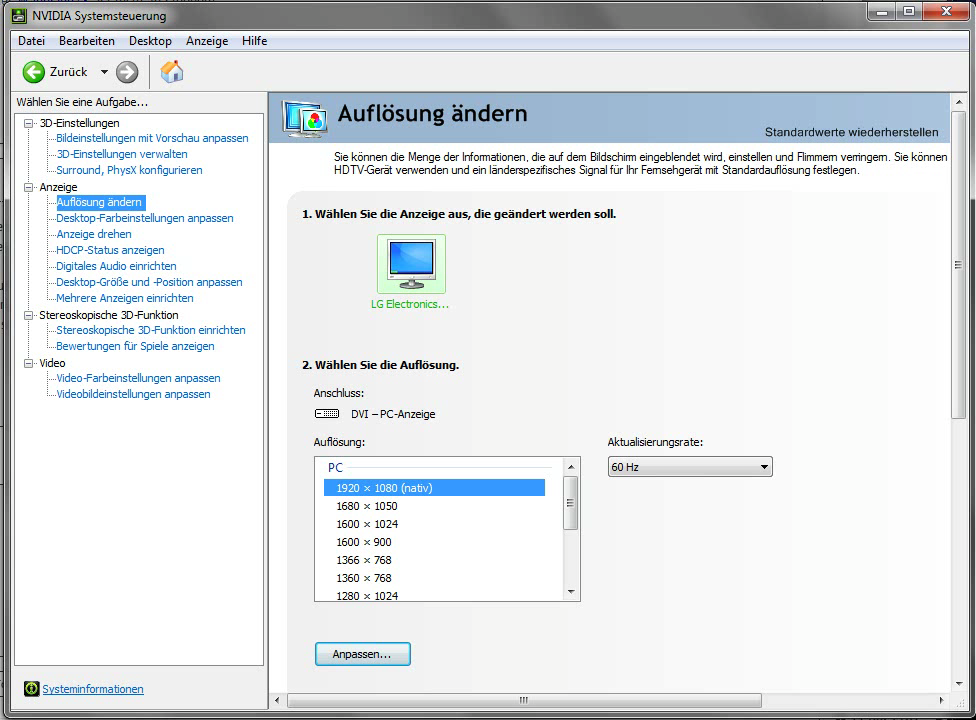
Task: Open Anzeige drehen
Action: tap(93, 234)
